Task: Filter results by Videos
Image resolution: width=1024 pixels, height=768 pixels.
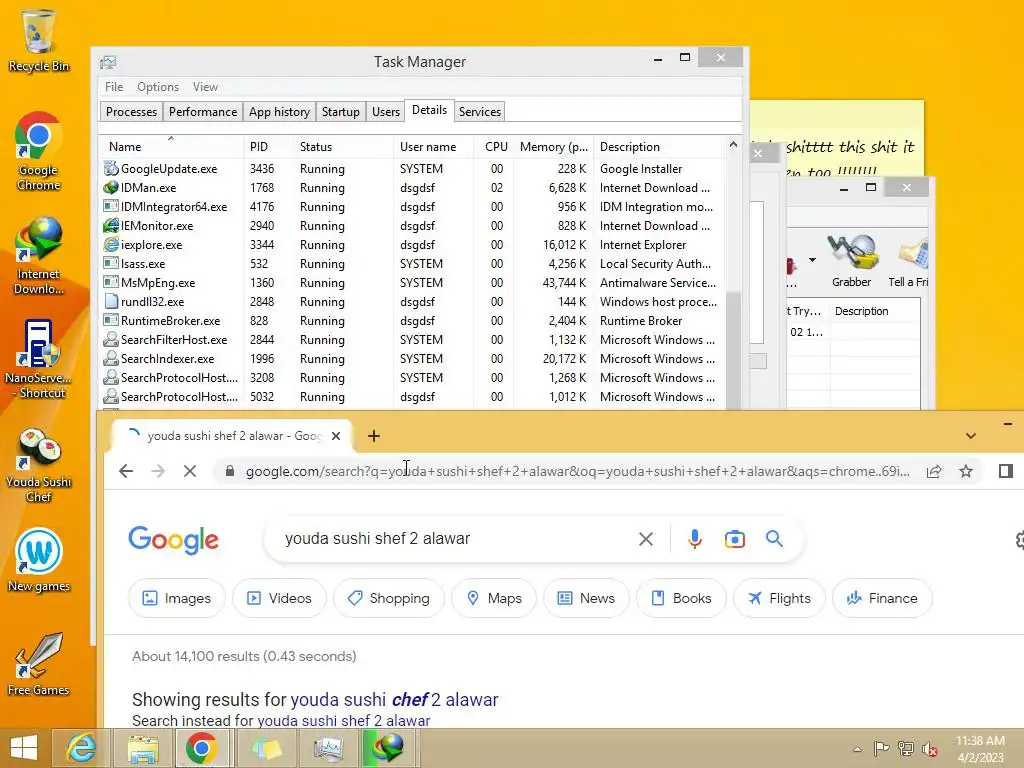Action: coord(280,598)
